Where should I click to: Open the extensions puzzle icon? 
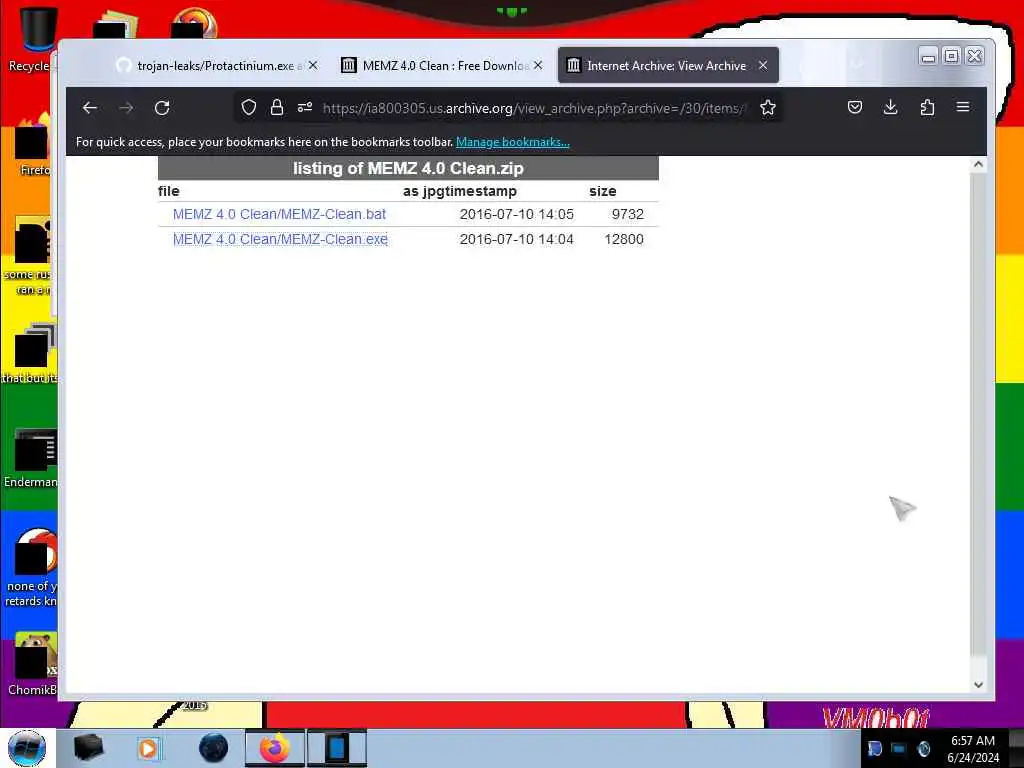(927, 107)
